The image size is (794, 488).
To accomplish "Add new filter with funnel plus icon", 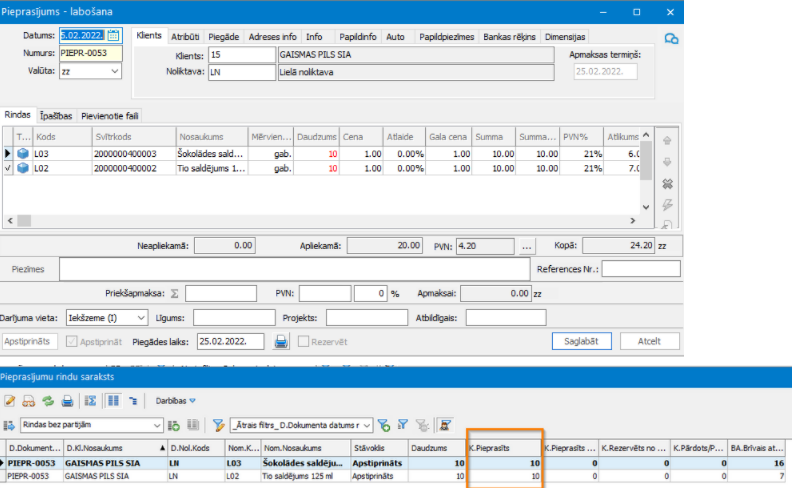I will click(384, 426).
